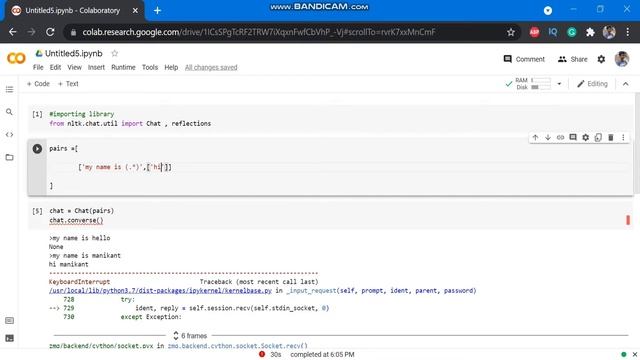Open Grammarly extension icon
This screenshot has width=640, height=360.
[572, 32]
